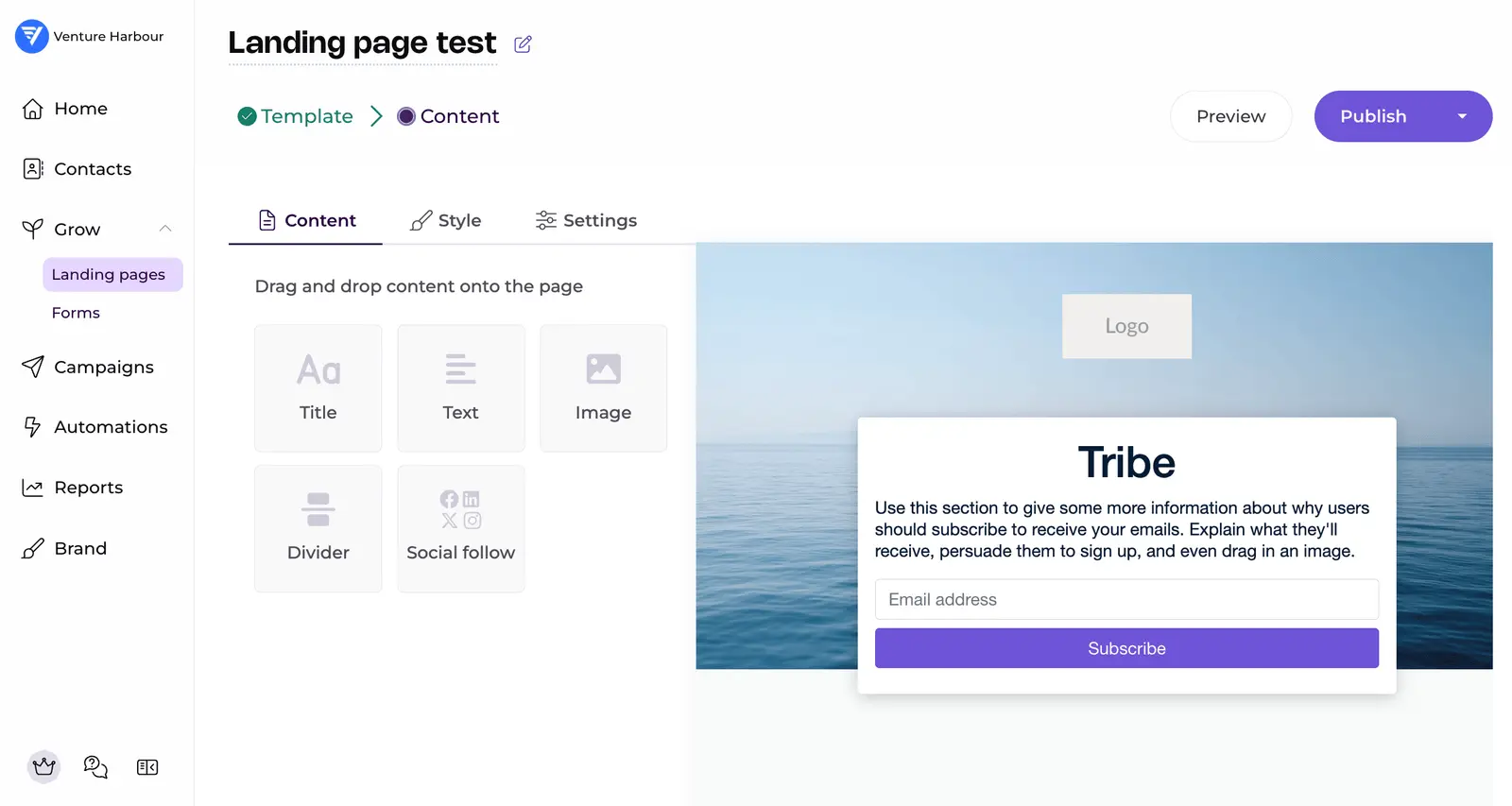
Task: Click the Venture Harbour logo icon
Action: (32, 36)
